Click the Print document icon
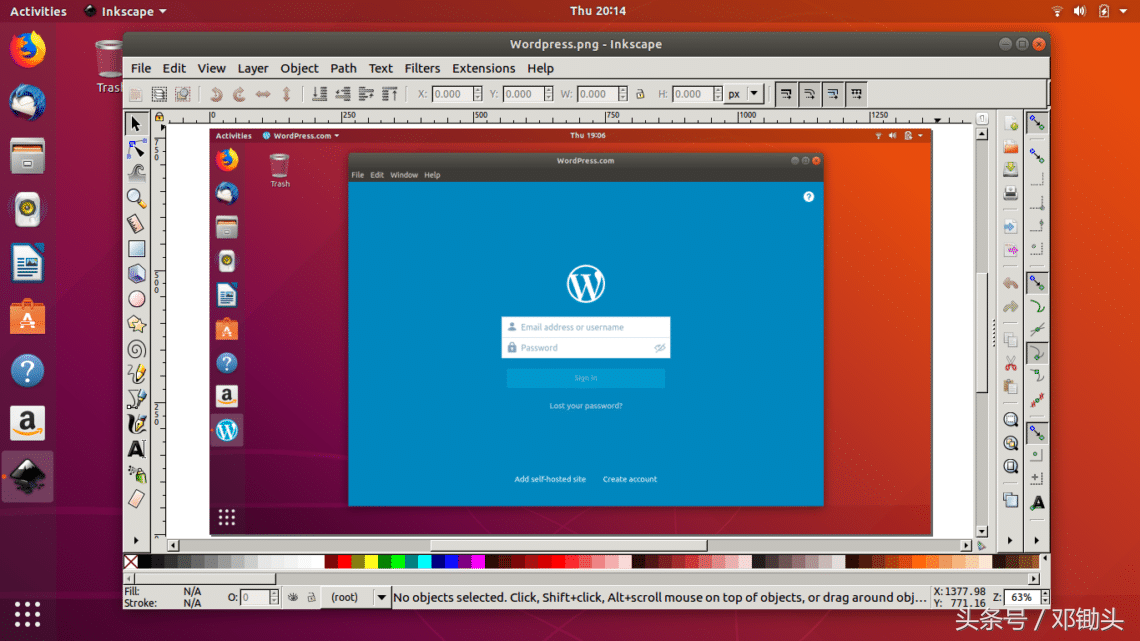 1011,193
